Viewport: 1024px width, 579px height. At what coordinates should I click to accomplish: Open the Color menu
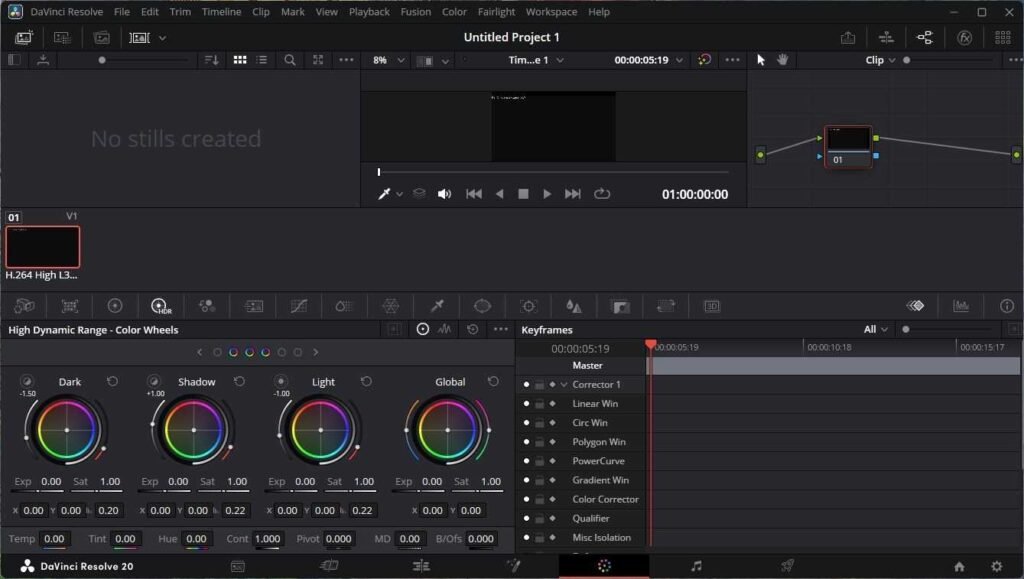point(454,12)
